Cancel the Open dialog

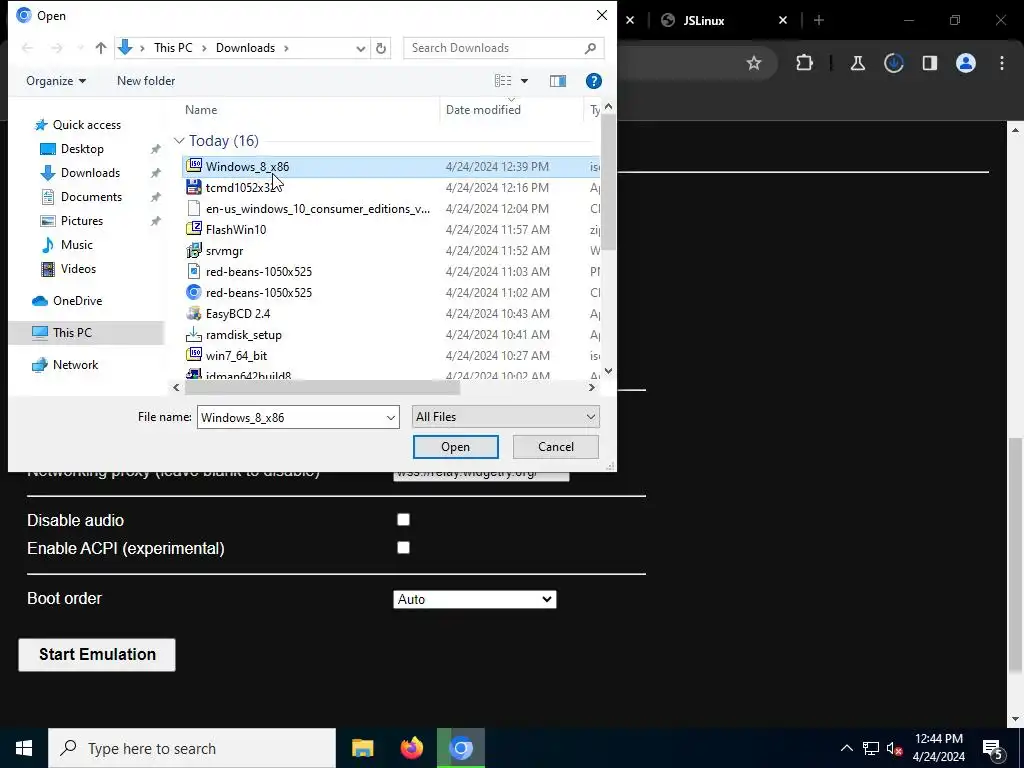tap(556, 447)
